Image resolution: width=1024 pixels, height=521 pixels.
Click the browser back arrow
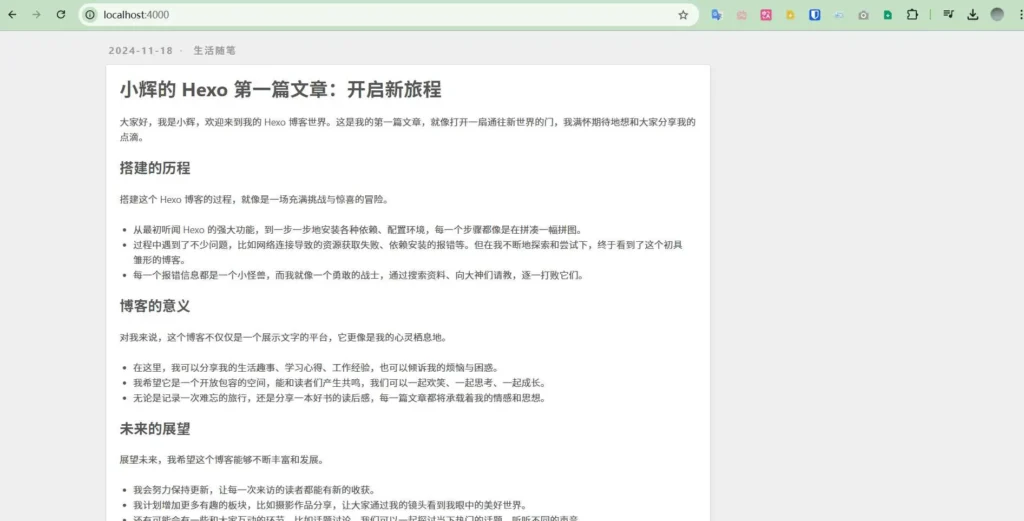point(12,15)
